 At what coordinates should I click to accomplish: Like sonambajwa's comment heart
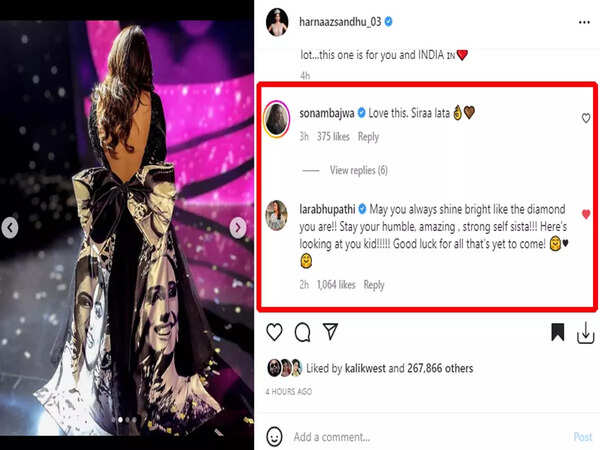[586, 118]
